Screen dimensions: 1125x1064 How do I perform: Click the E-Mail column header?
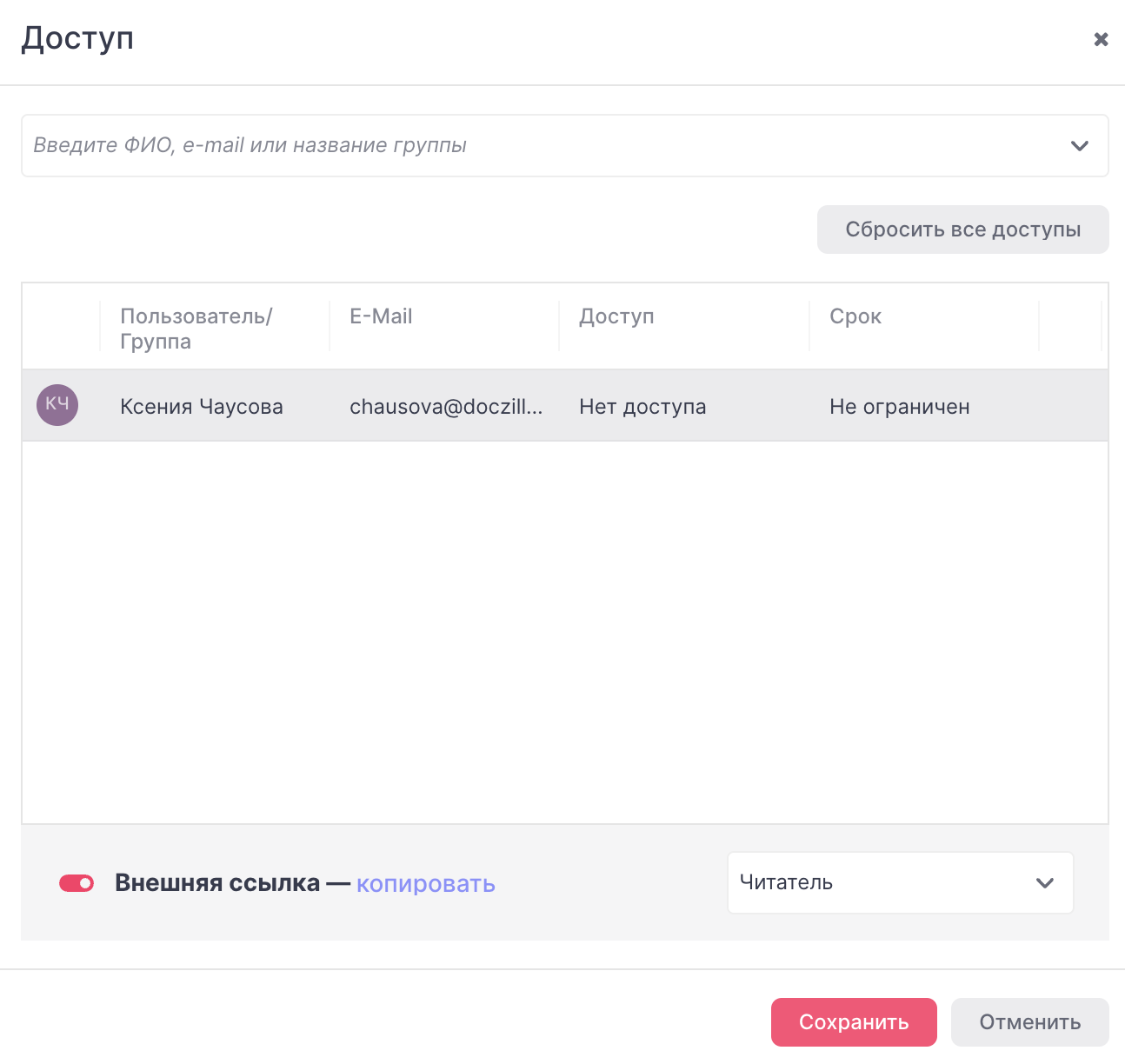[x=381, y=316]
